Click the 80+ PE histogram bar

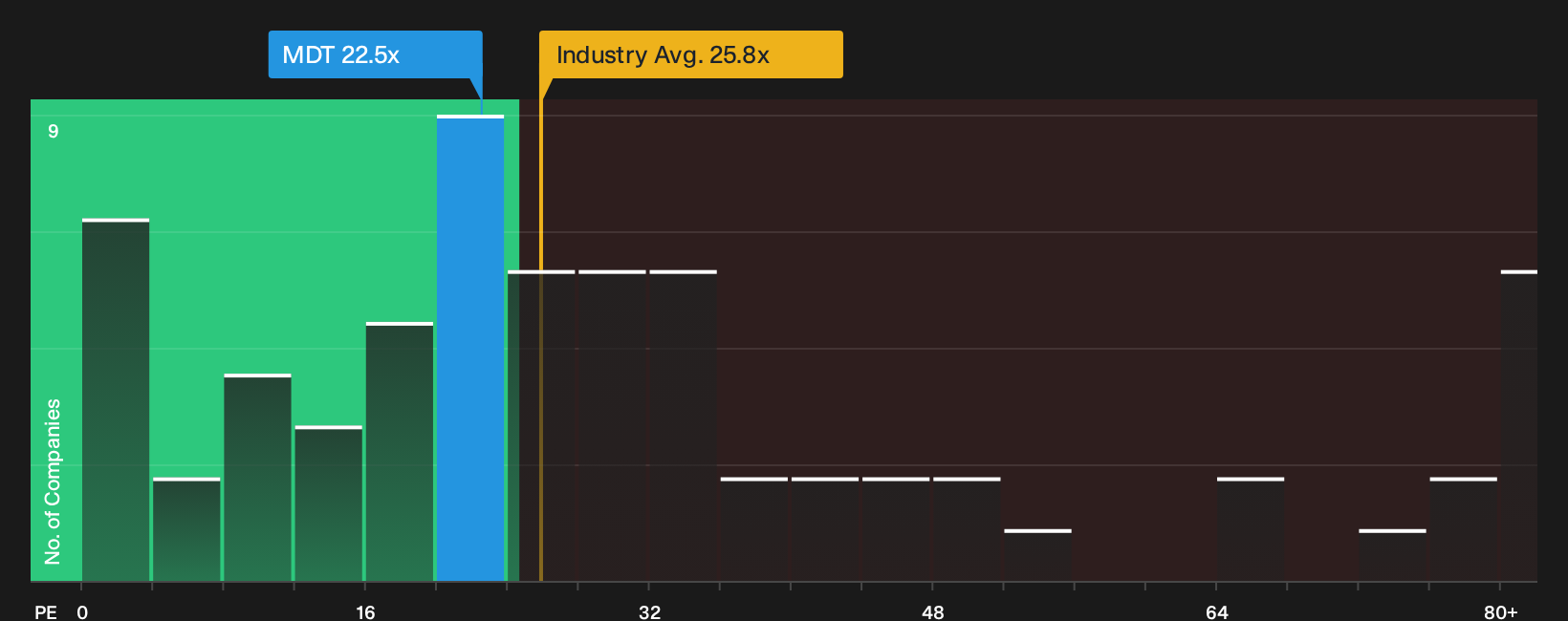coord(1519,426)
